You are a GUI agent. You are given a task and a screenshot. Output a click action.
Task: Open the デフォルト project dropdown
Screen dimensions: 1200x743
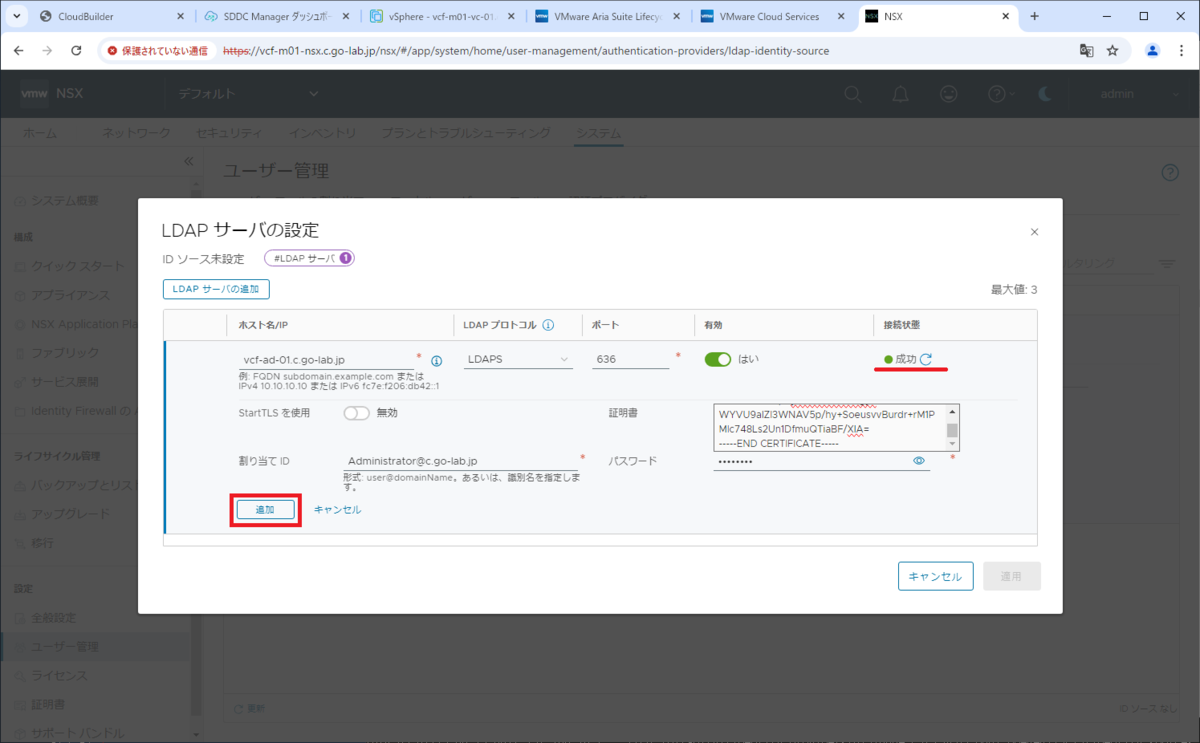(x=250, y=94)
